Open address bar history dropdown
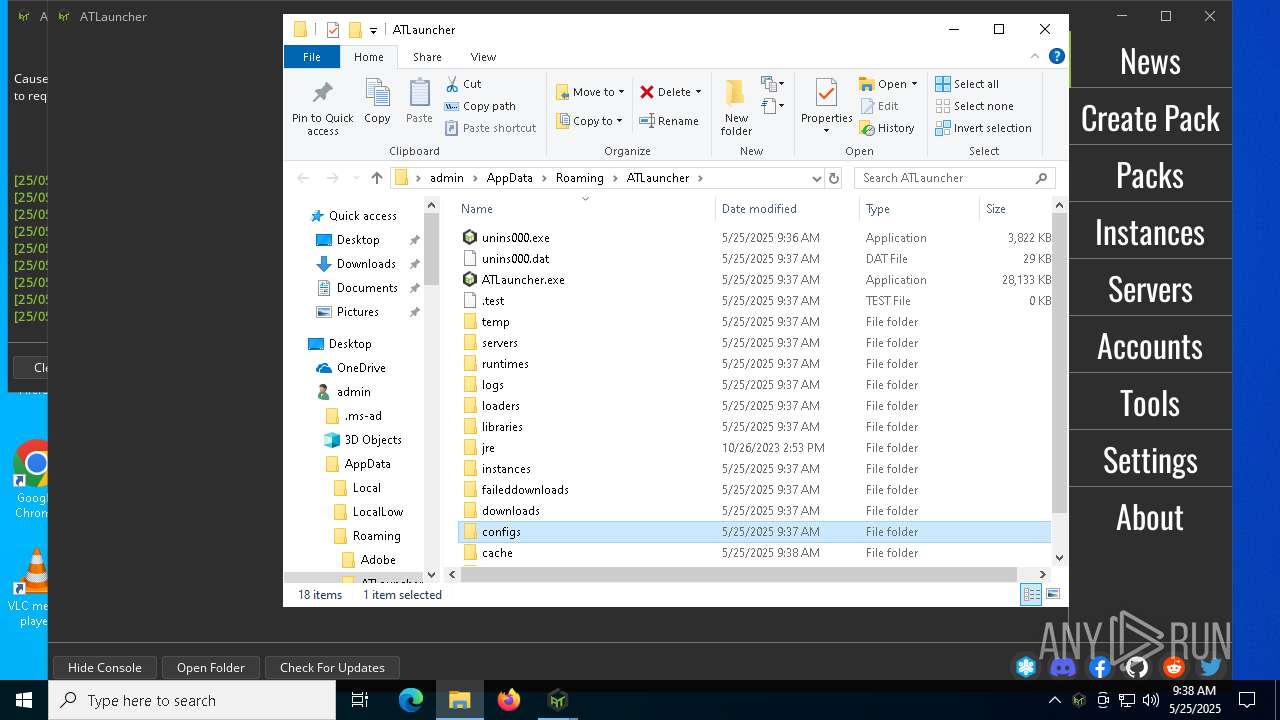1280x720 pixels. (817, 178)
